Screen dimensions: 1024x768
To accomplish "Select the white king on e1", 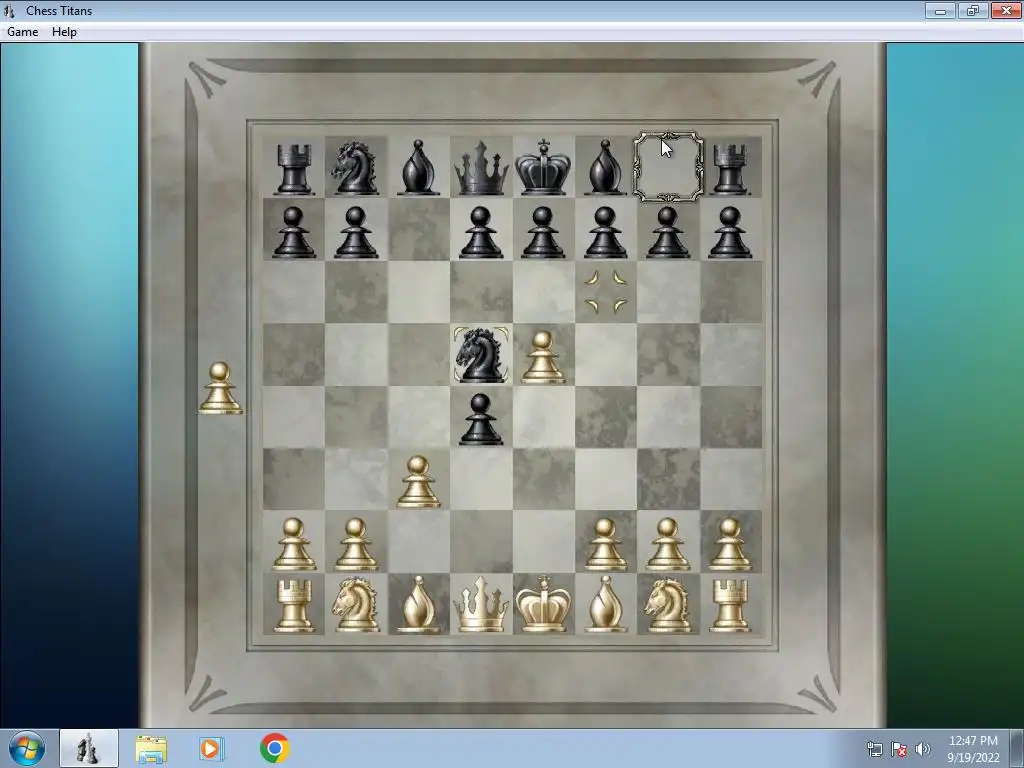I will pyautogui.click(x=543, y=604).
